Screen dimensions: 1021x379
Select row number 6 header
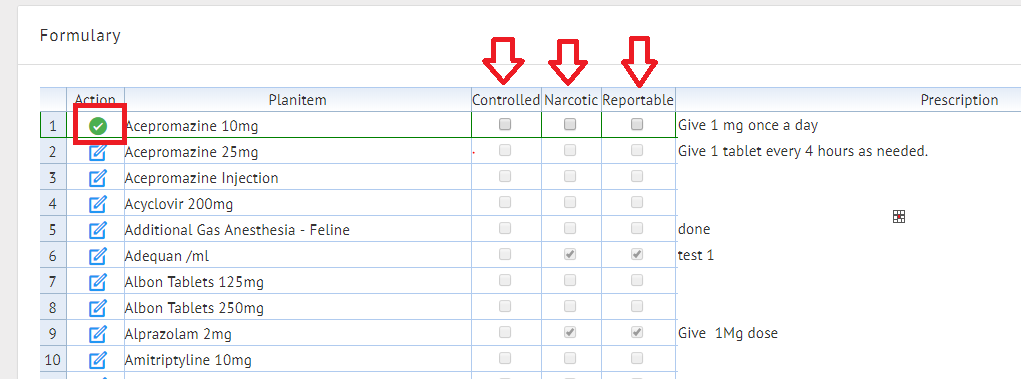click(x=53, y=255)
